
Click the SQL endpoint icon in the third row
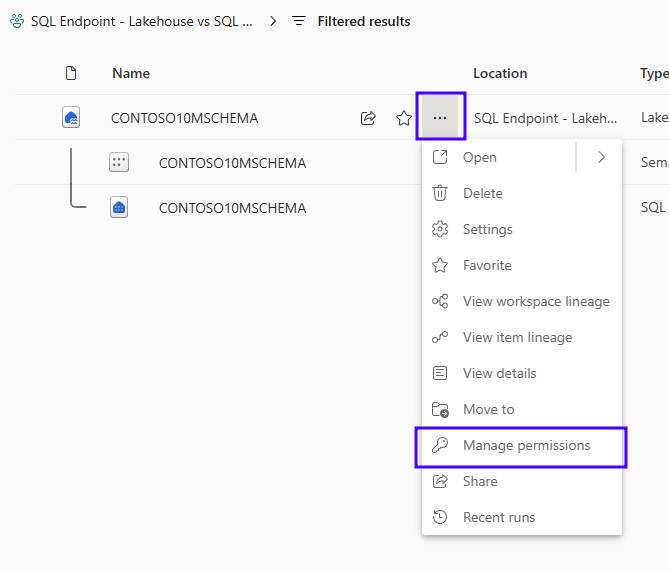click(119, 208)
